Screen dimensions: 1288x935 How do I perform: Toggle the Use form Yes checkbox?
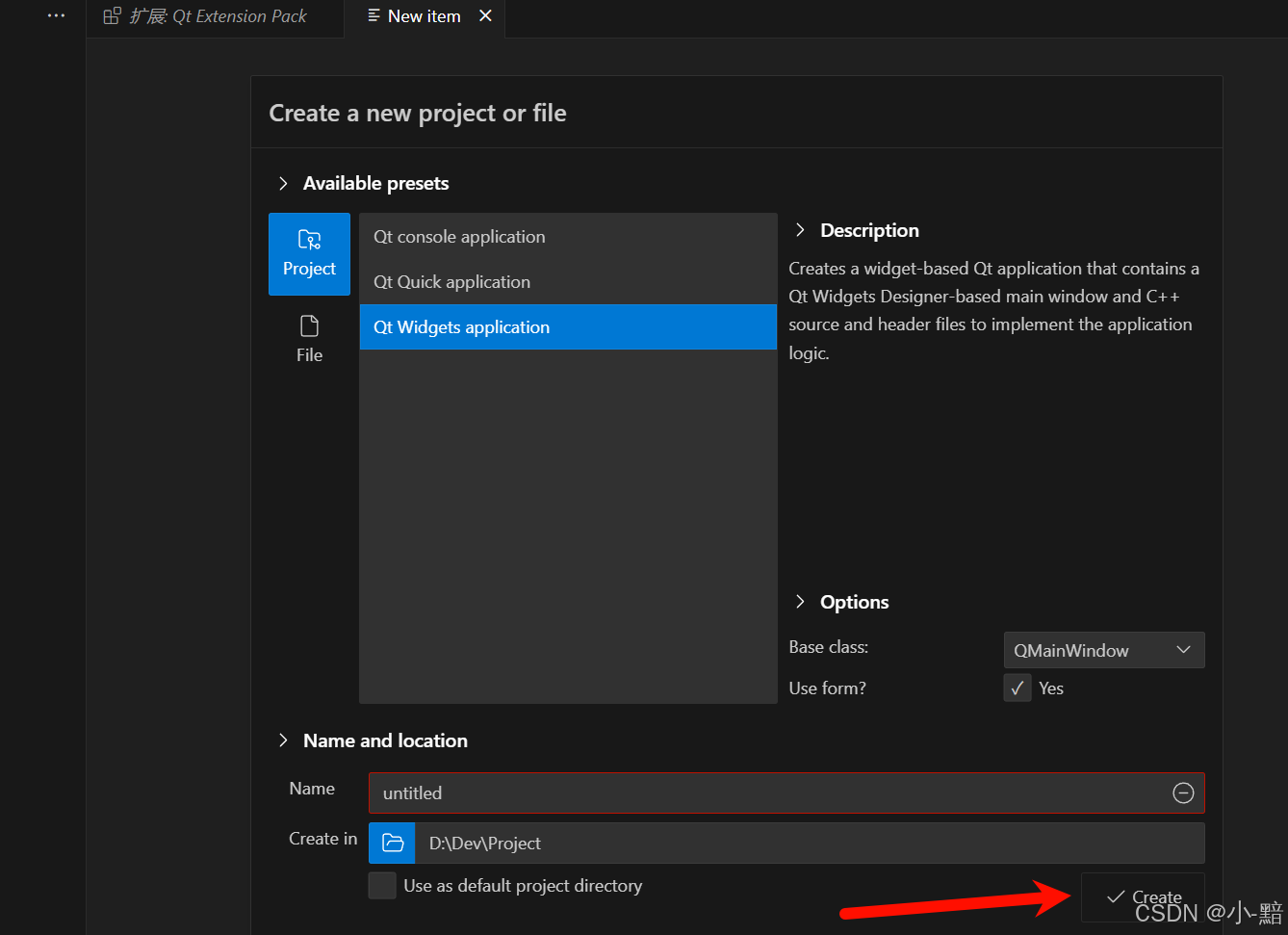pos(1018,688)
